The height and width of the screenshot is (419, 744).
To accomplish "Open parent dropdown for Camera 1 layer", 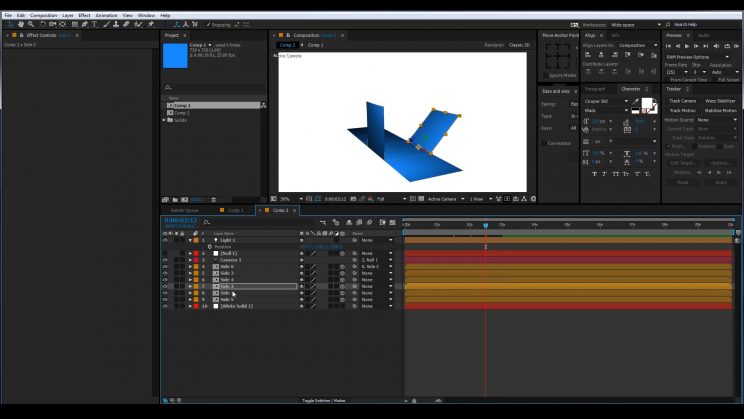I will pyautogui.click(x=377, y=260).
